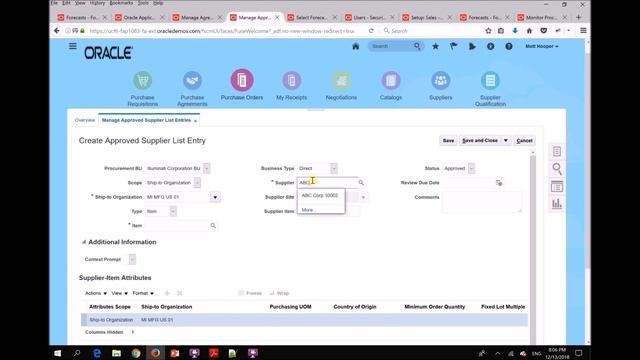The width and height of the screenshot is (640, 360).
Task: Click Wrap in table toolbar
Action: tap(280, 293)
